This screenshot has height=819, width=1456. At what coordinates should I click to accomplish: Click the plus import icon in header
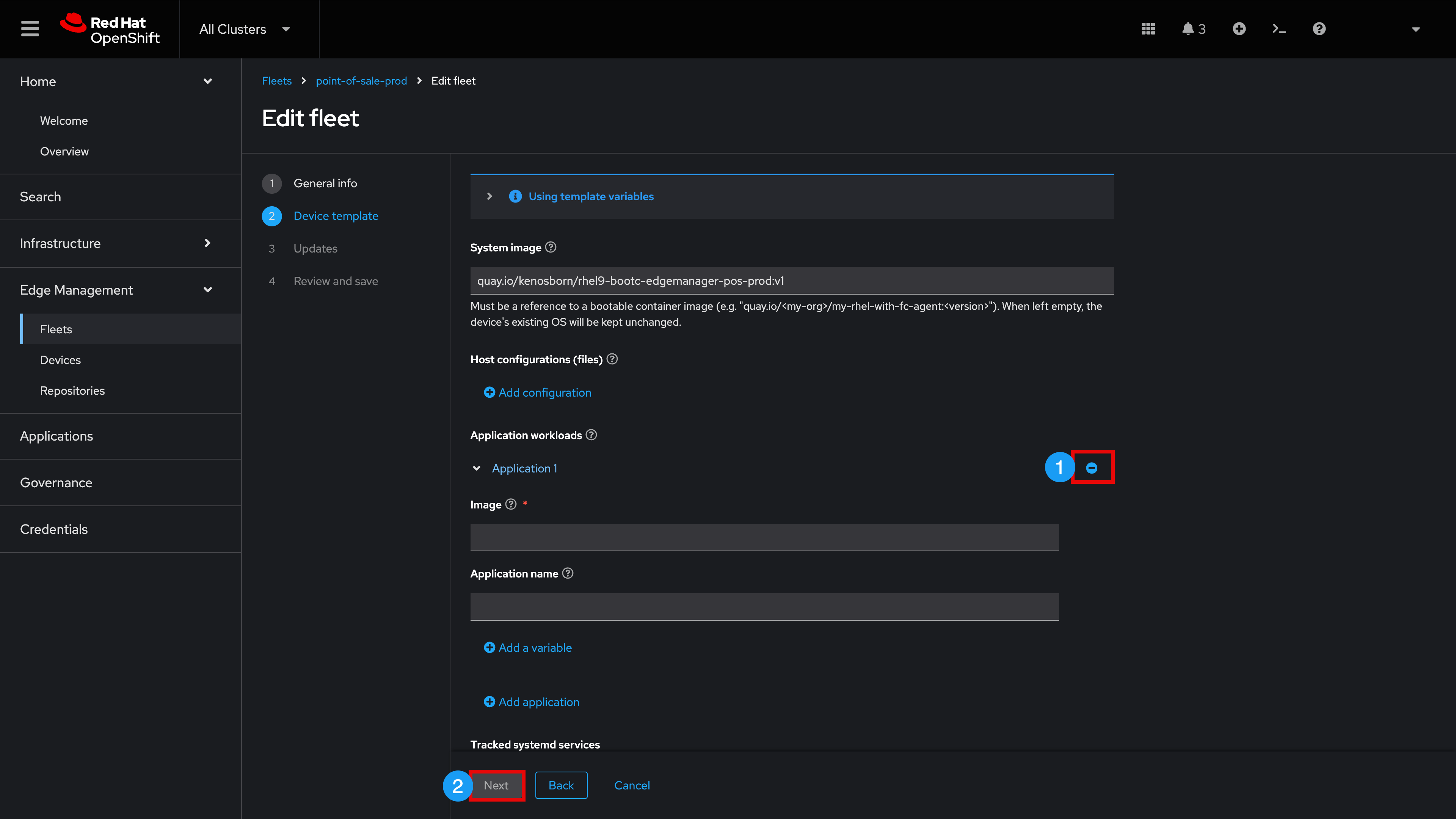(x=1239, y=29)
